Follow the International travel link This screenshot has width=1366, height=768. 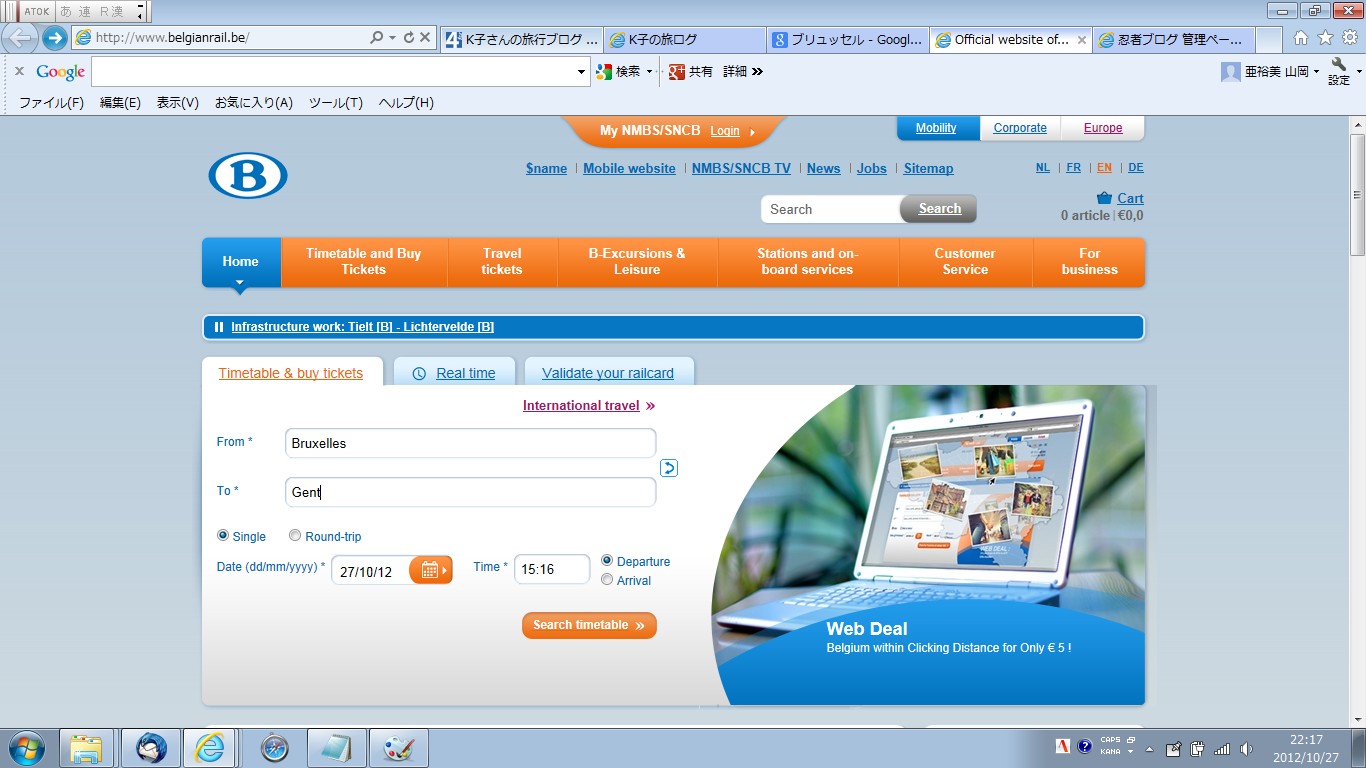coord(589,406)
